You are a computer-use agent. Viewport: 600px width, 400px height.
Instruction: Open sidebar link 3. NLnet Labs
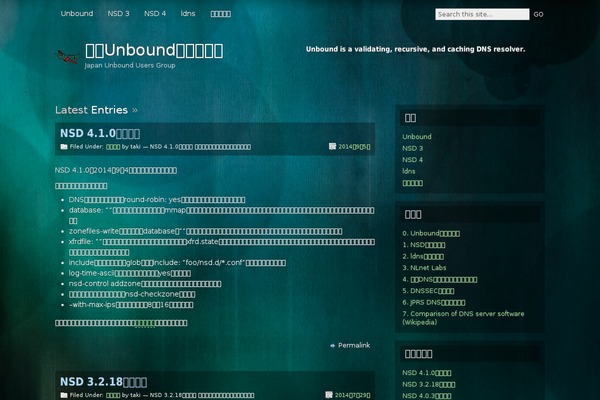tap(424, 268)
